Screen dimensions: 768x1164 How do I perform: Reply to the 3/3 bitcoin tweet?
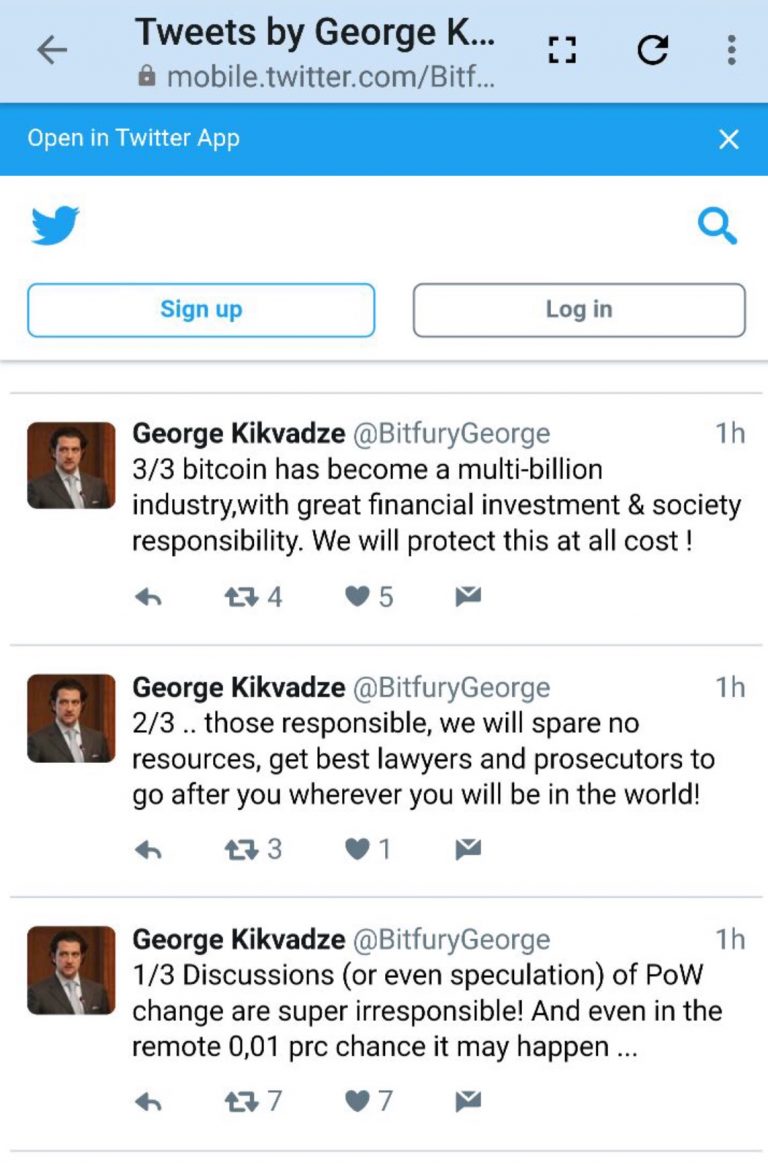(x=148, y=597)
